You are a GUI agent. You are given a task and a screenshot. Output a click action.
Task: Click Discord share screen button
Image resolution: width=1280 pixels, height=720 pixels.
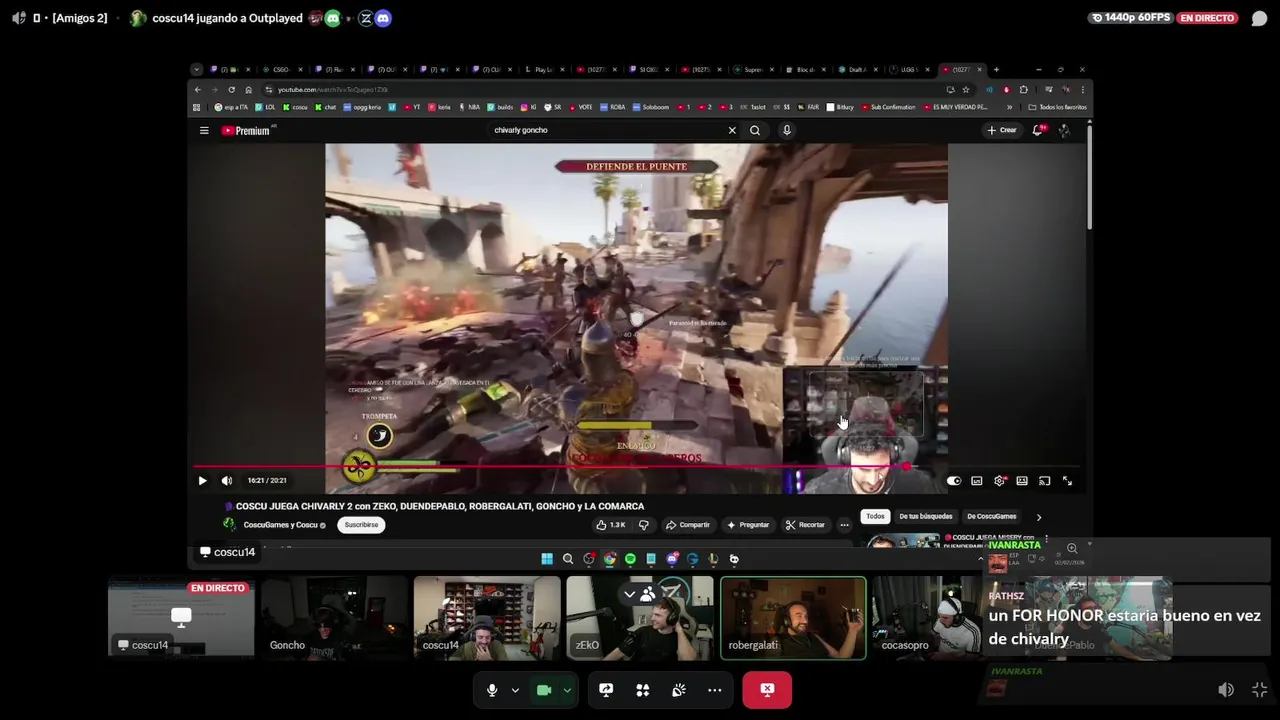pyautogui.click(x=606, y=690)
